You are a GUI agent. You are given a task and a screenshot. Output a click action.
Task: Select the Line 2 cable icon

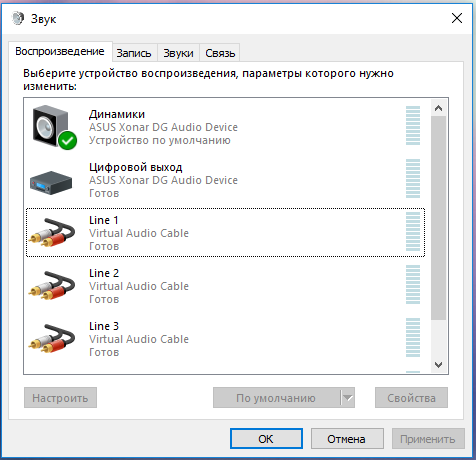52,285
